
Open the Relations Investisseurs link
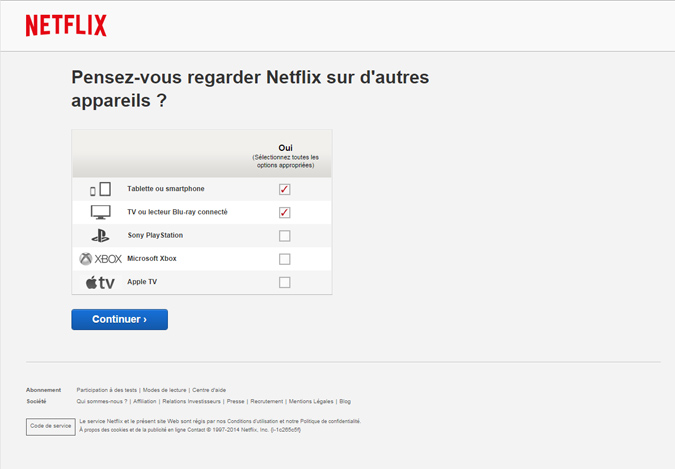click(x=191, y=401)
